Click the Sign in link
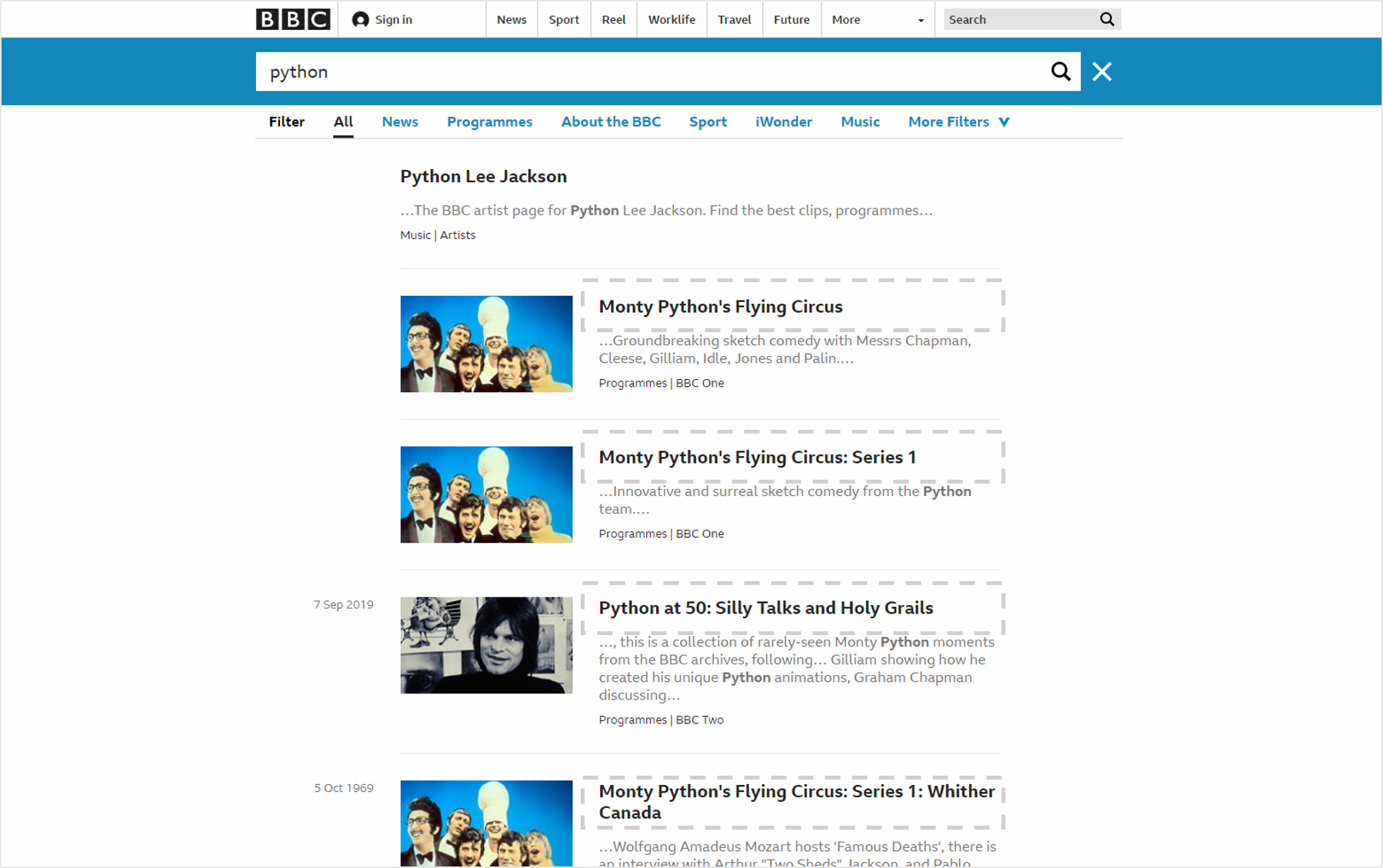This screenshot has height=868, width=1383. pyautogui.click(x=393, y=20)
